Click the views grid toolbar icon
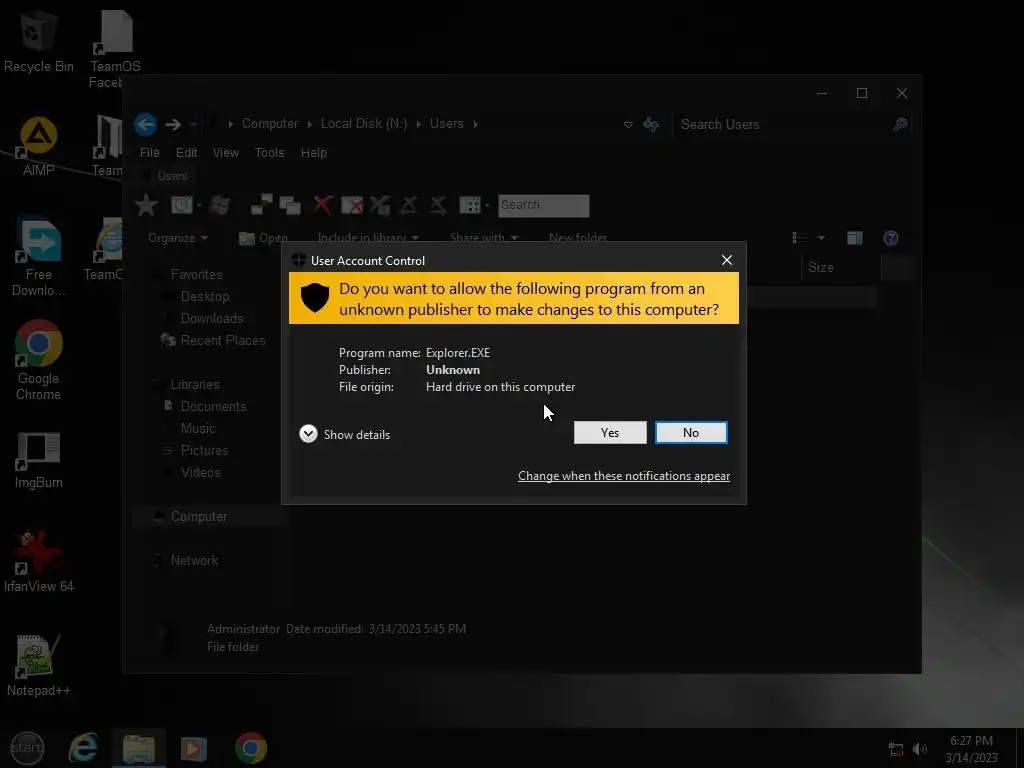This screenshot has height=768, width=1024. click(x=470, y=205)
